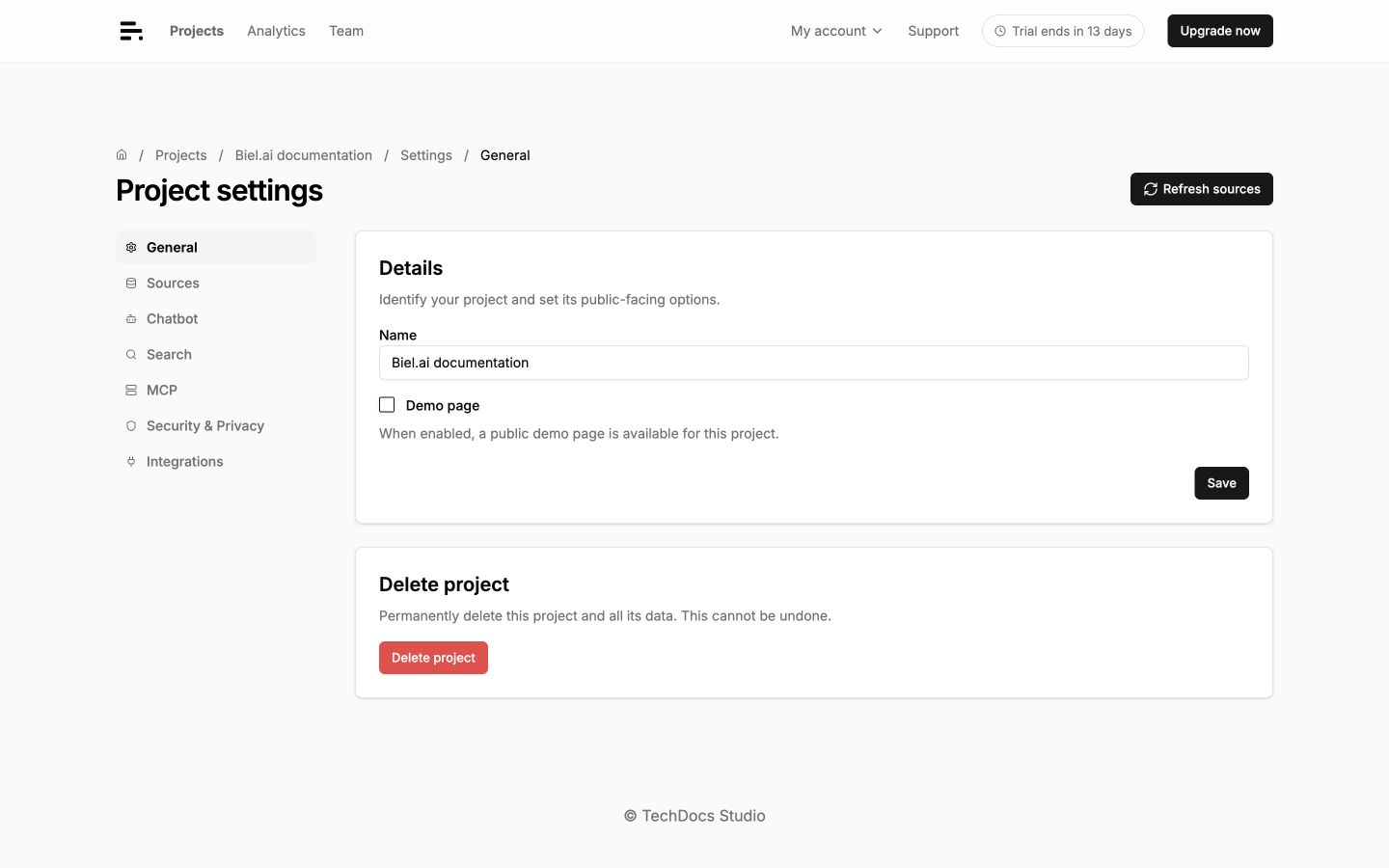
Task: Click the Upgrade now button
Action: 1220,31
